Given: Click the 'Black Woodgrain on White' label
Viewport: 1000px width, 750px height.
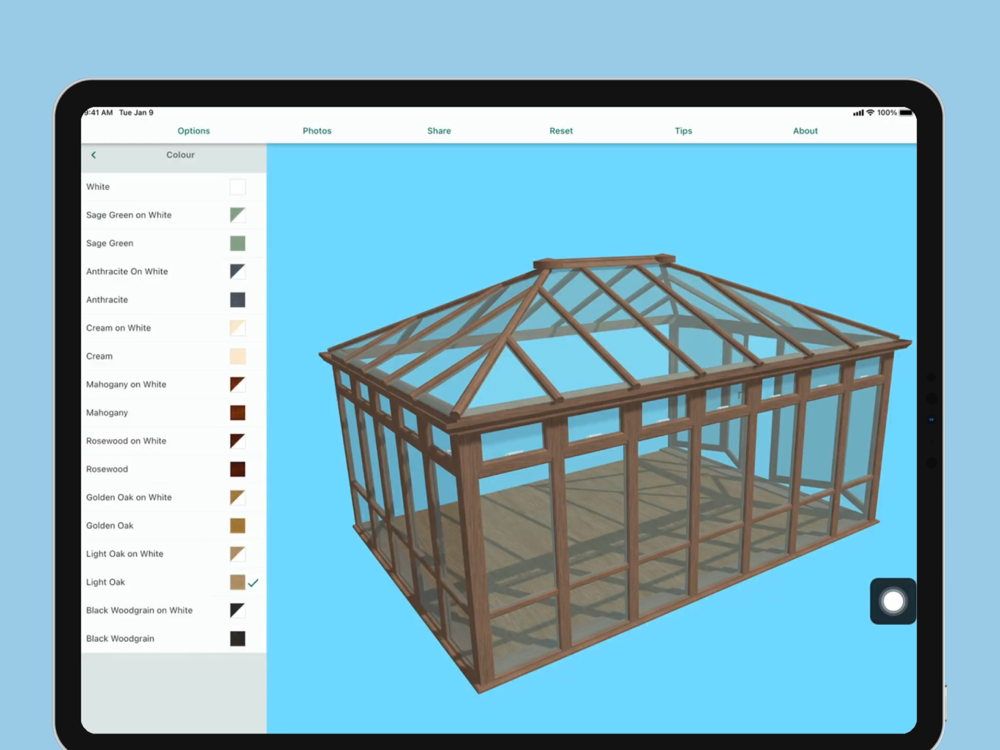Looking at the screenshot, I should click(x=139, y=610).
